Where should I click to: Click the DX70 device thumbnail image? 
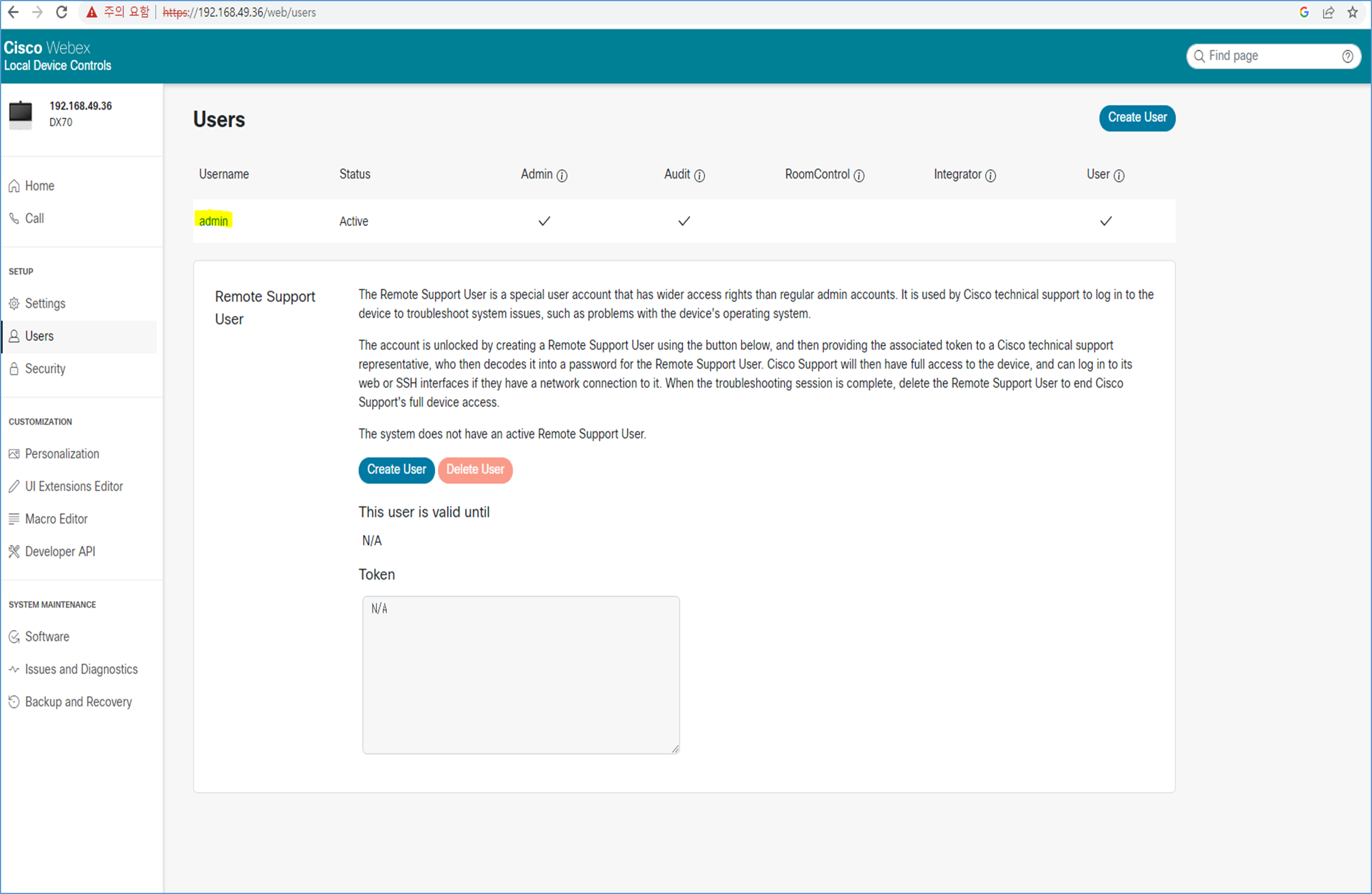click(x=21, y=114)
